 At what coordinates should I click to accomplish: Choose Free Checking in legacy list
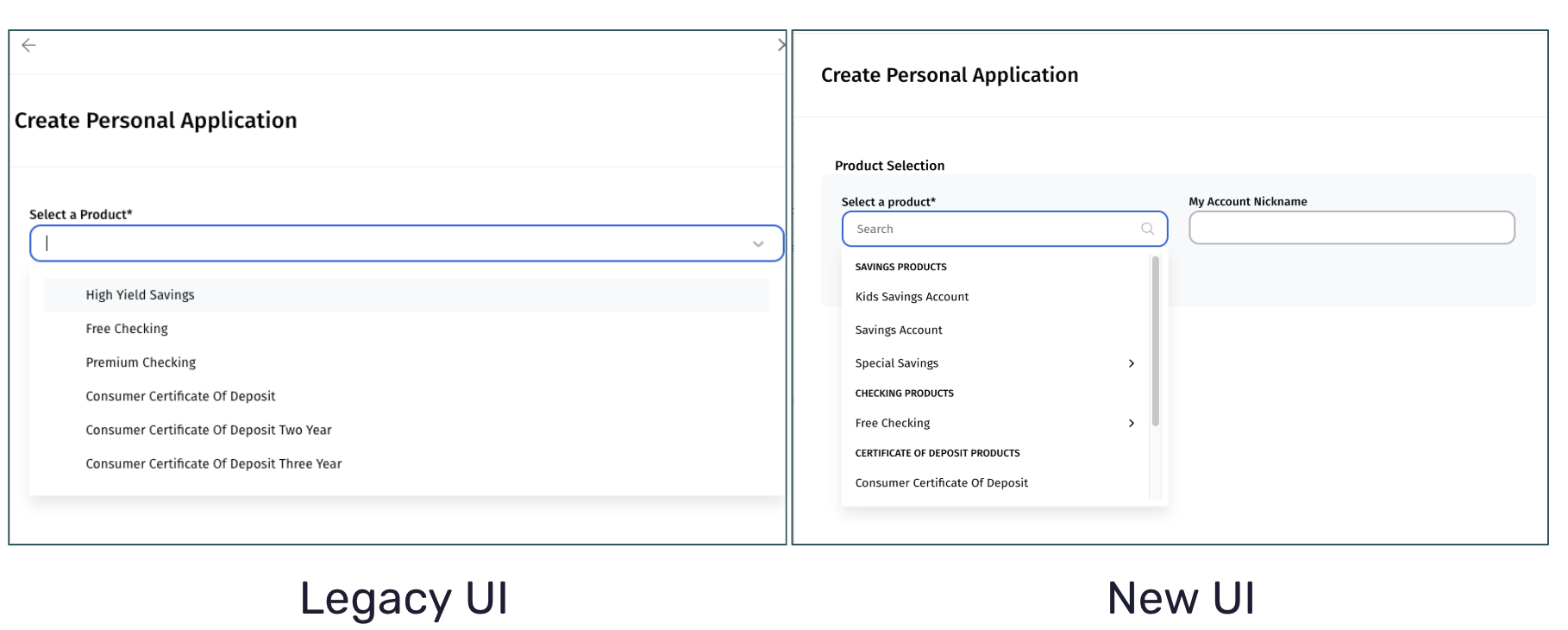pos(127,329)
